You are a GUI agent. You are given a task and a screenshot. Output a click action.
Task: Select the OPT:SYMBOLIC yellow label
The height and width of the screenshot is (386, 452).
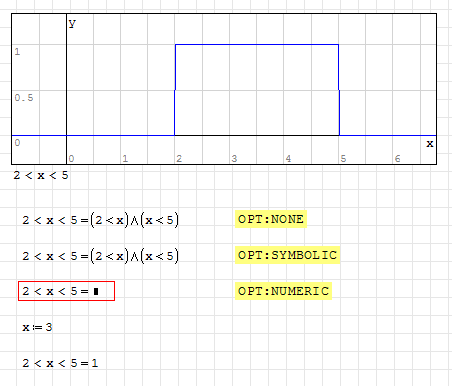pos(287,255)
